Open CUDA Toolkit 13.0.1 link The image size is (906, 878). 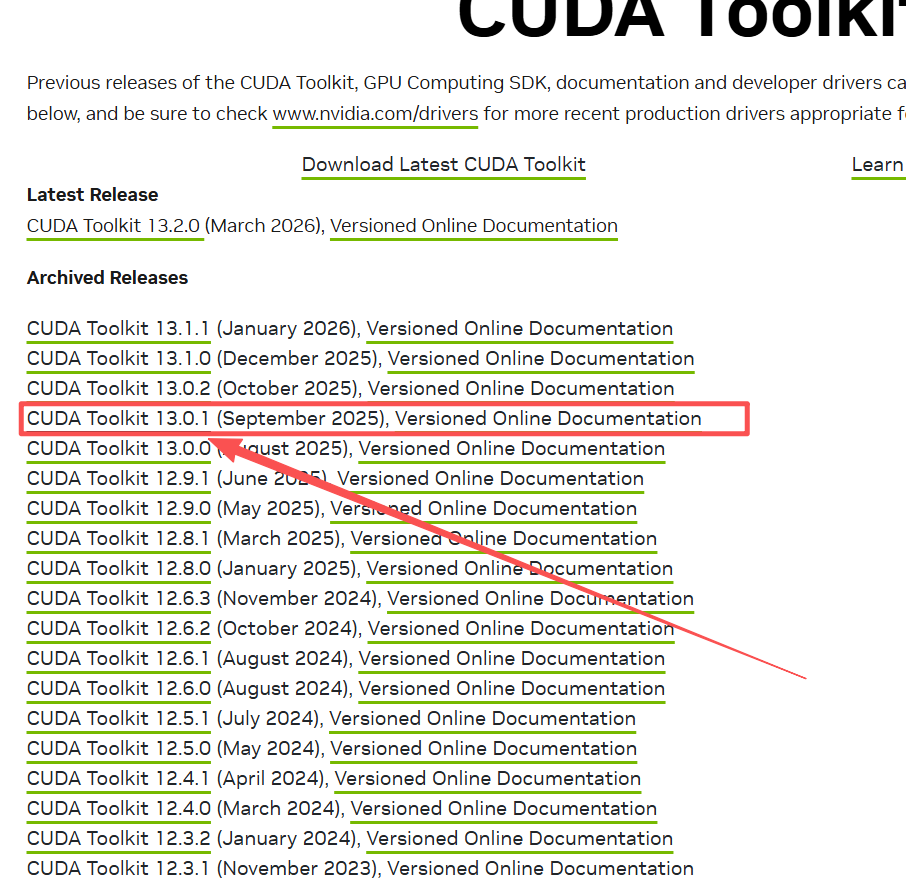point(118,419)
